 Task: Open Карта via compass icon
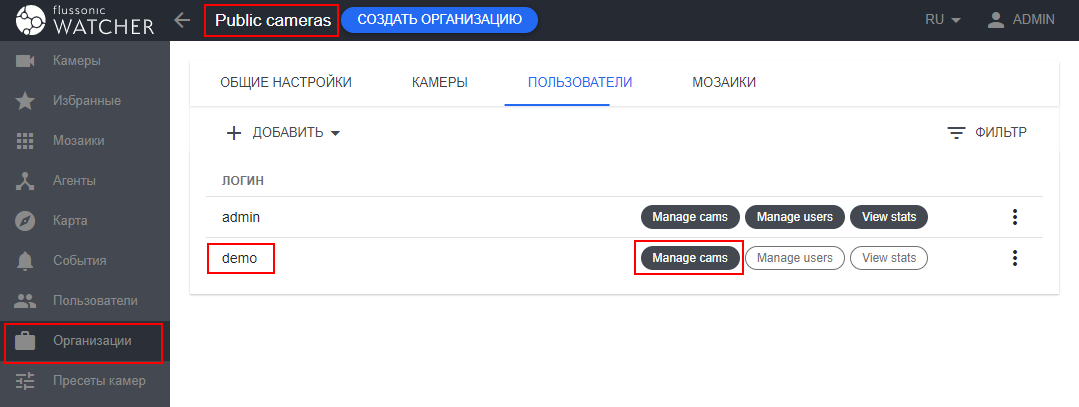tap(27, 221)
